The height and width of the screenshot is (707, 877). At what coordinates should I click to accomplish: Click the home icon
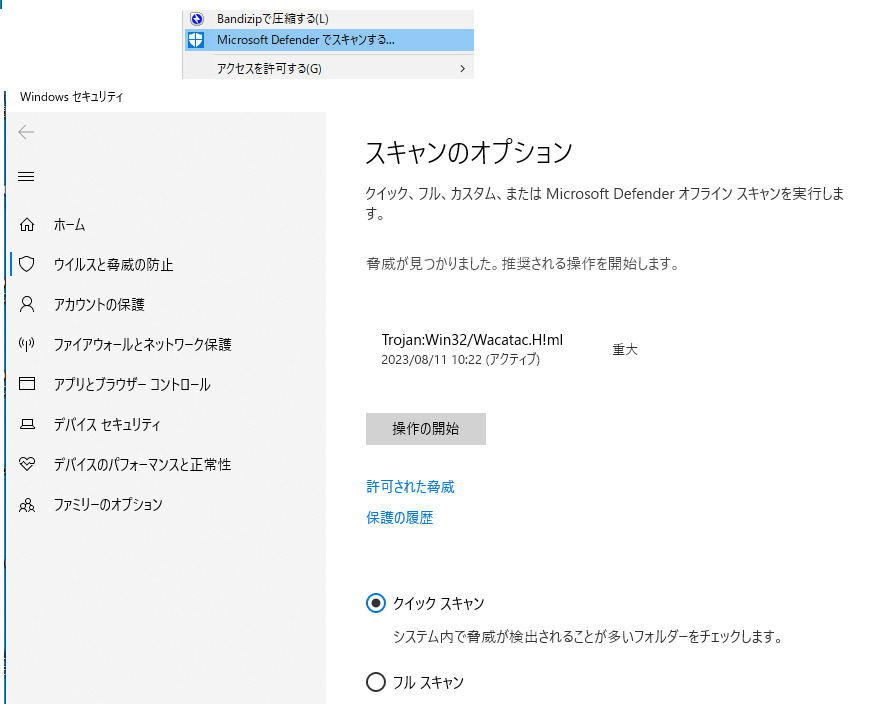[27, 225]
